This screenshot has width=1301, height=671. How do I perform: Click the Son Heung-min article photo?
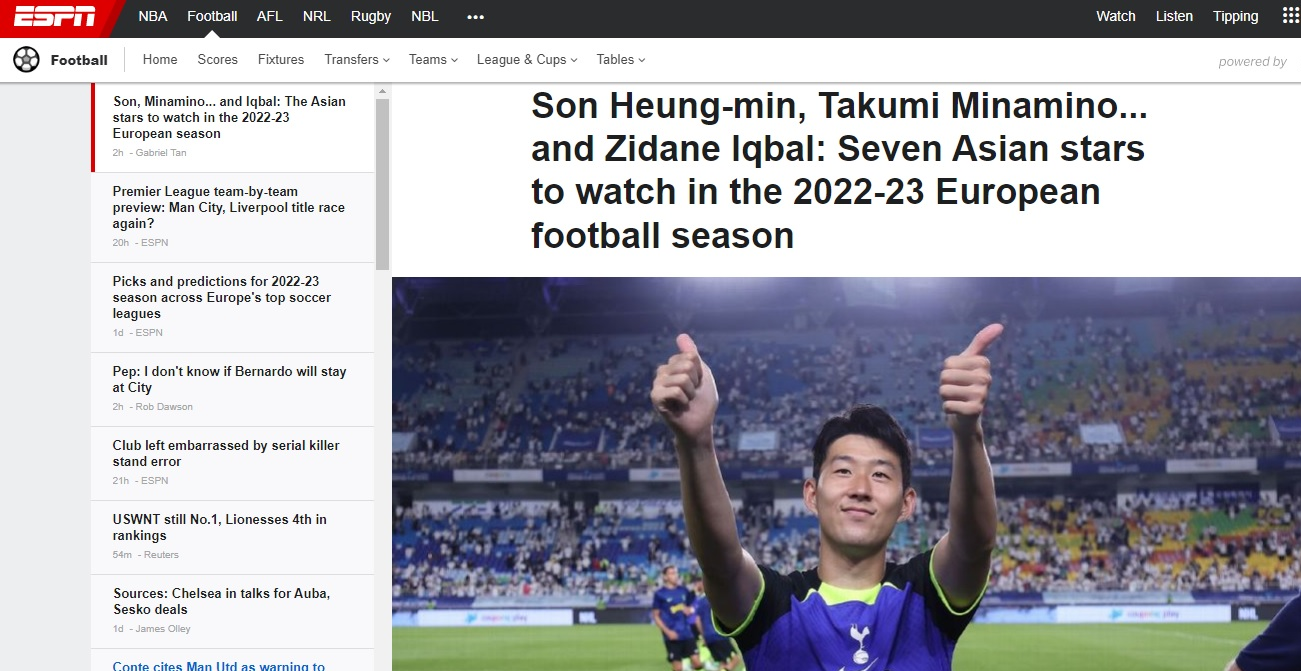(x=846, y=474)
